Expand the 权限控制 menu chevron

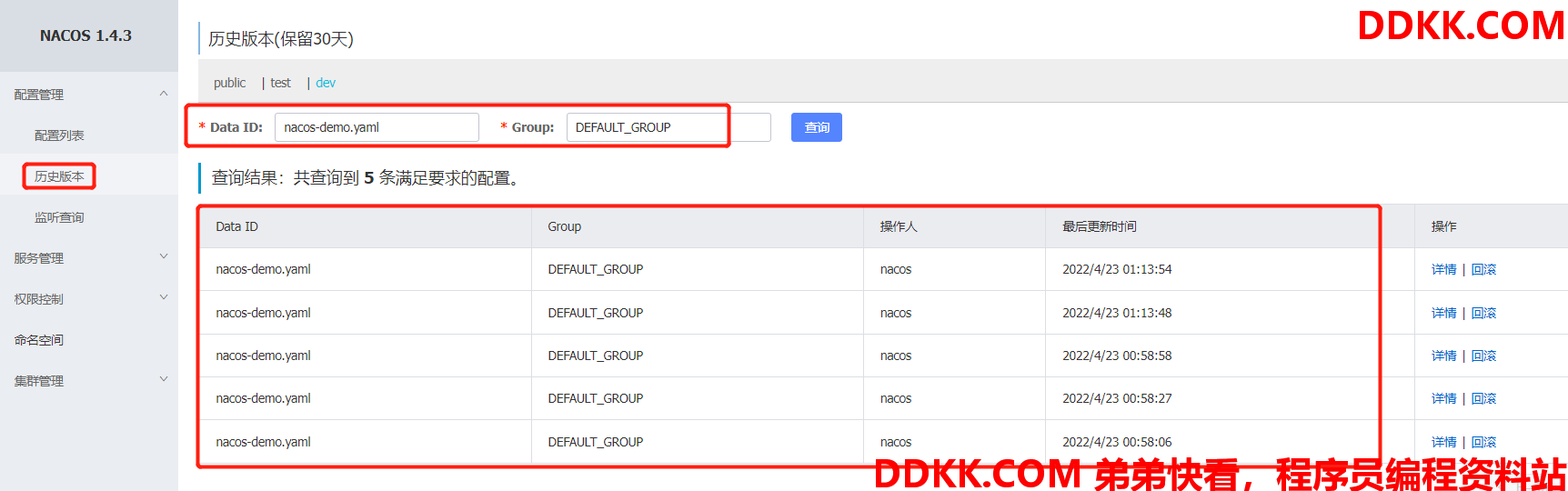[x=164, y=298]
